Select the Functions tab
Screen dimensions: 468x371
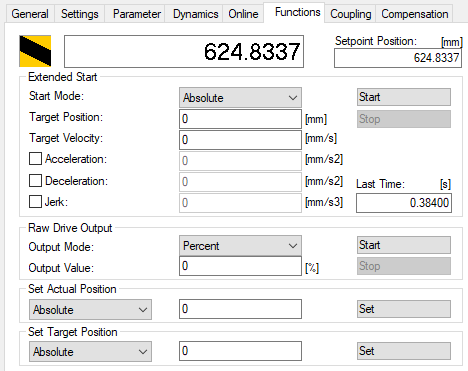point(294,12)
